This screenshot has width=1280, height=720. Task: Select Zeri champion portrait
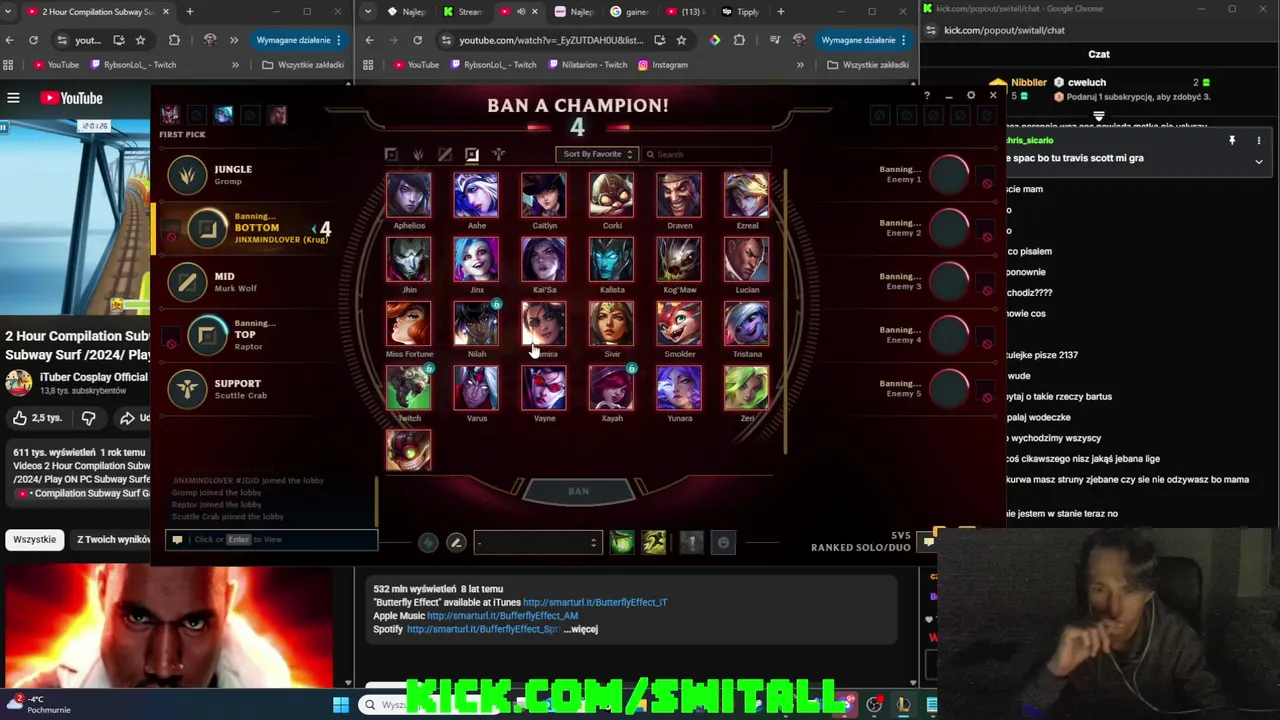[x=747, y=387]
